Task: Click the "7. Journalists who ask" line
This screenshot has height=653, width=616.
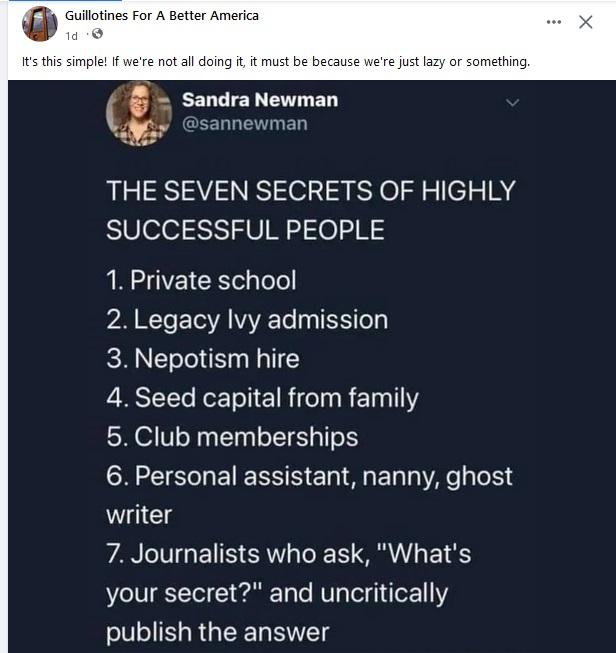Action: [288, 554]
